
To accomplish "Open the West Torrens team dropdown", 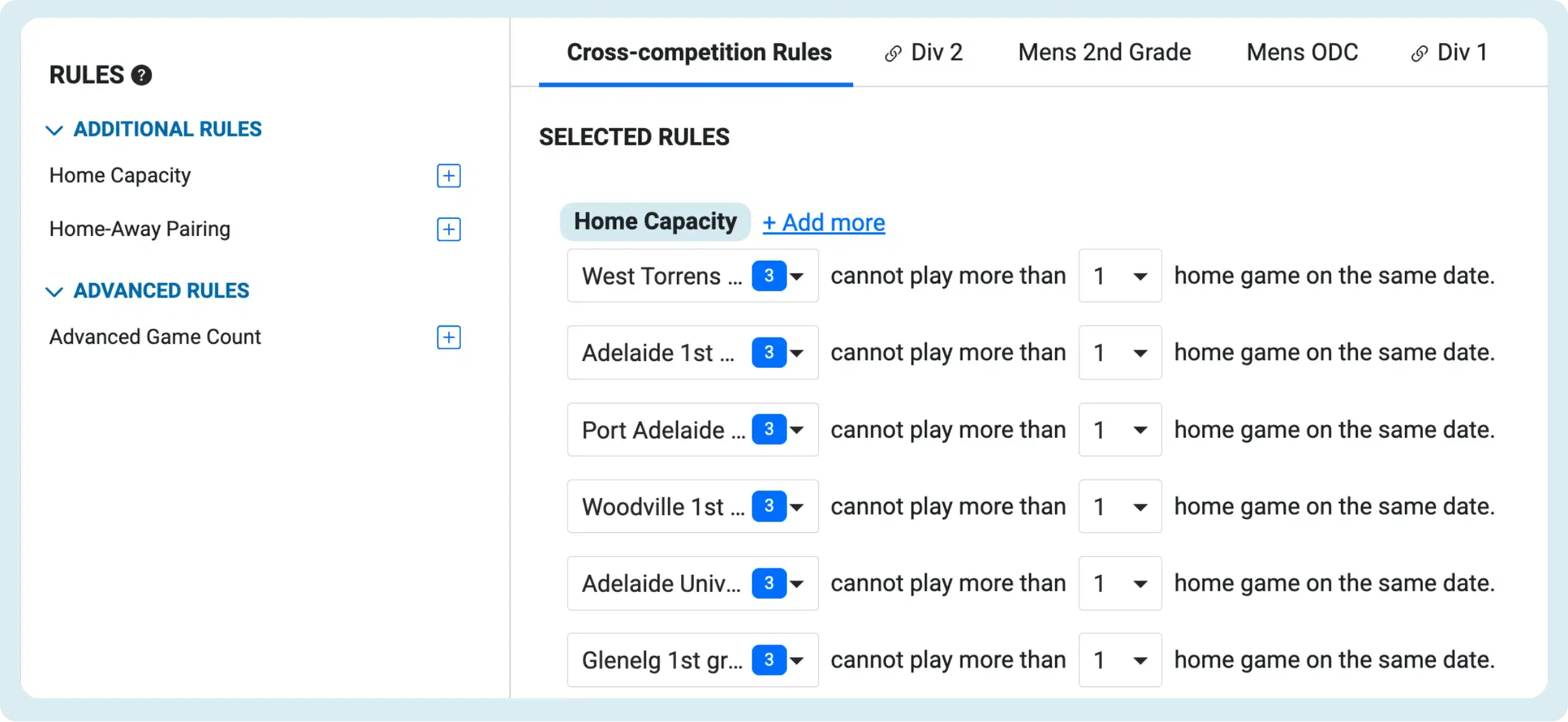I will pos(693,275).
